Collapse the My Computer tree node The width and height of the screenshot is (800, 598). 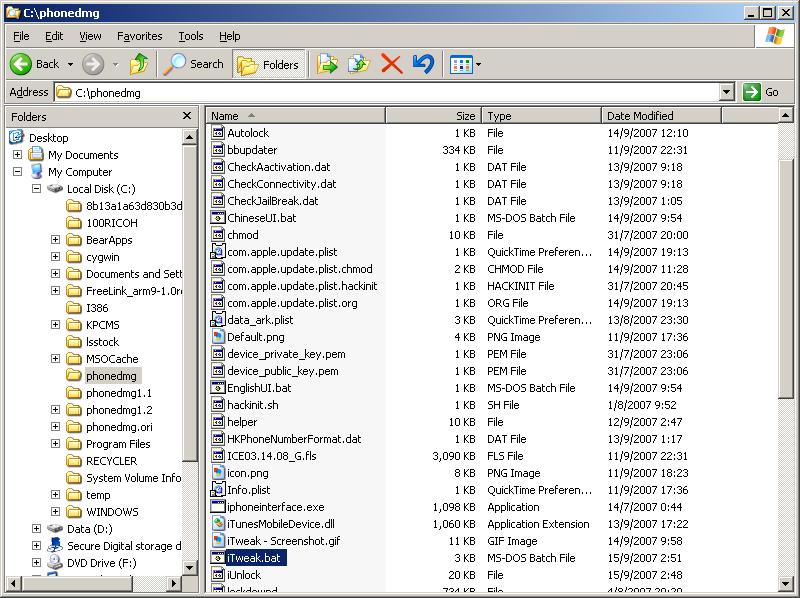(x=17, y=171)
